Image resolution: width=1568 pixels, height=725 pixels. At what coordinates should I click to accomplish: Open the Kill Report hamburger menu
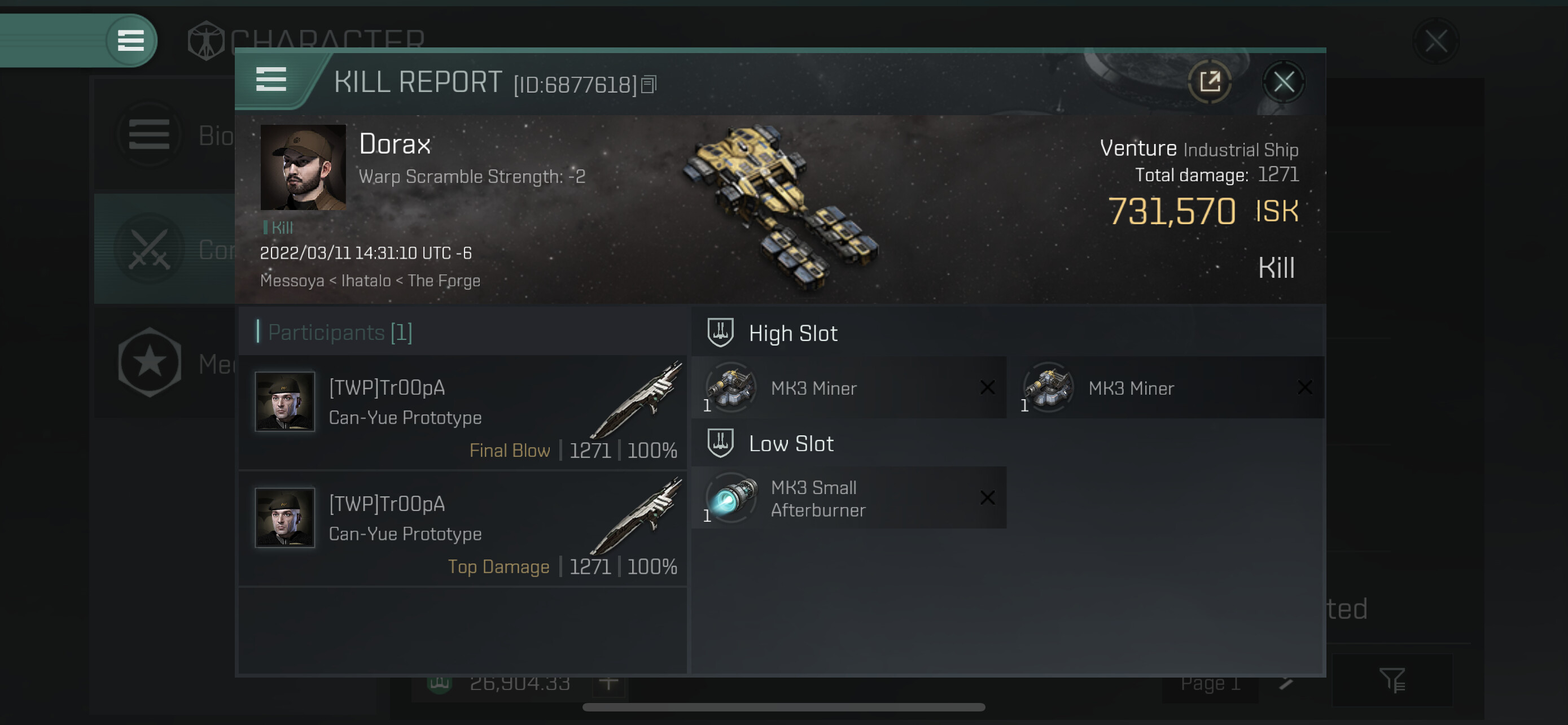(x=271, y=79)
